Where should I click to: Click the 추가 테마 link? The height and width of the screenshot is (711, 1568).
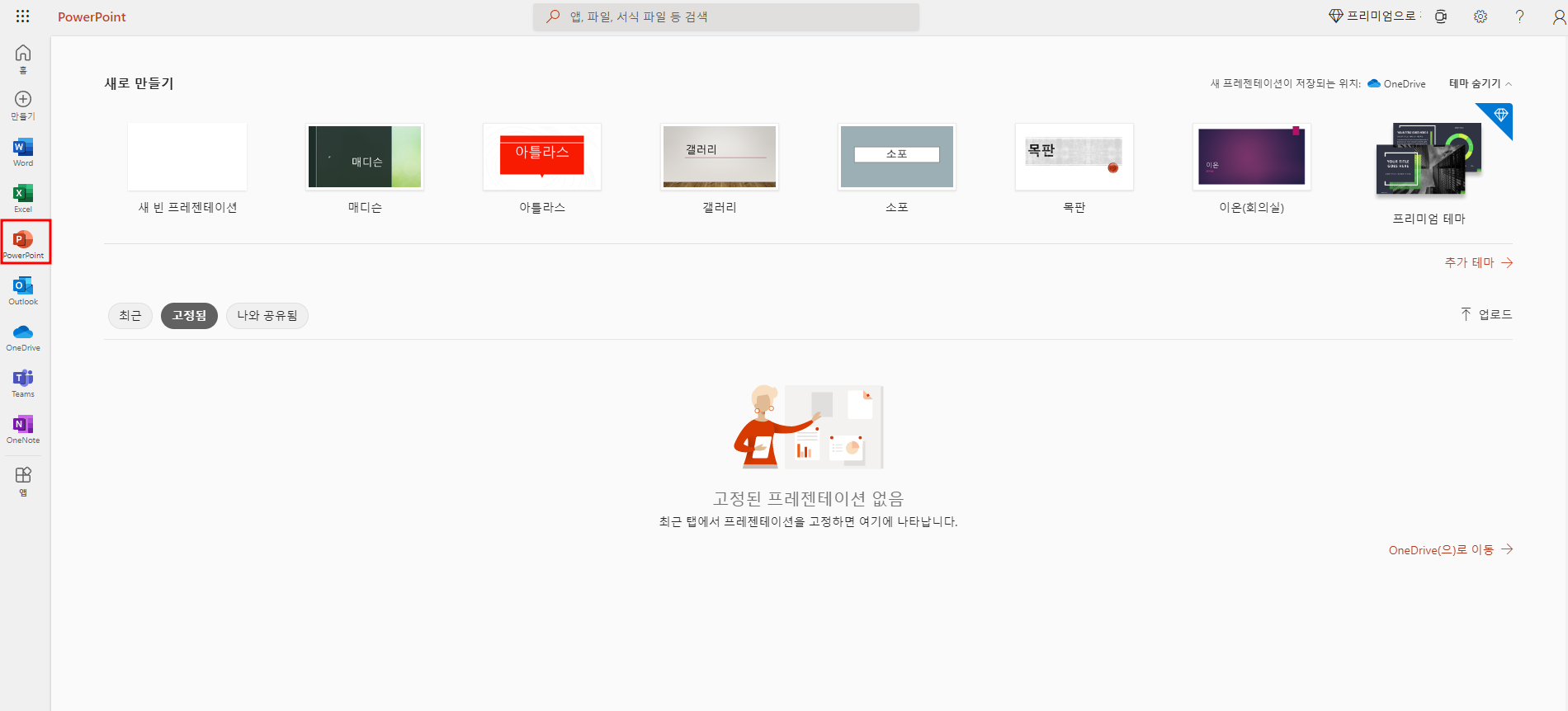1478,262
